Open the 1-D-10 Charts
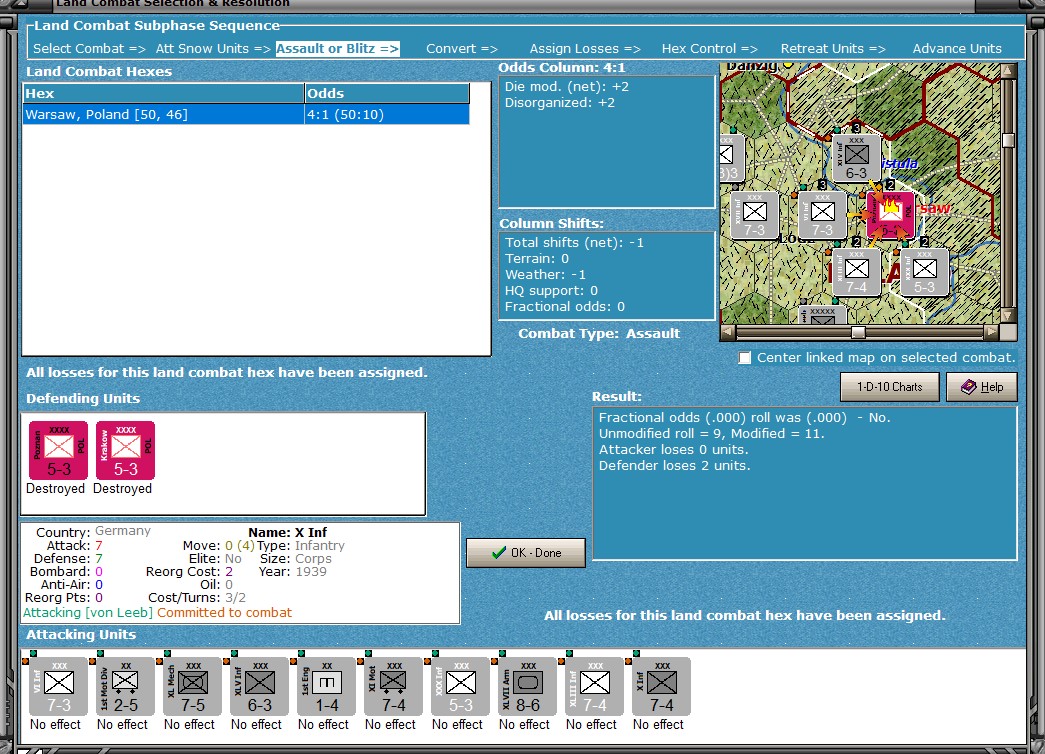The image size is (1045, 754). 889,387
